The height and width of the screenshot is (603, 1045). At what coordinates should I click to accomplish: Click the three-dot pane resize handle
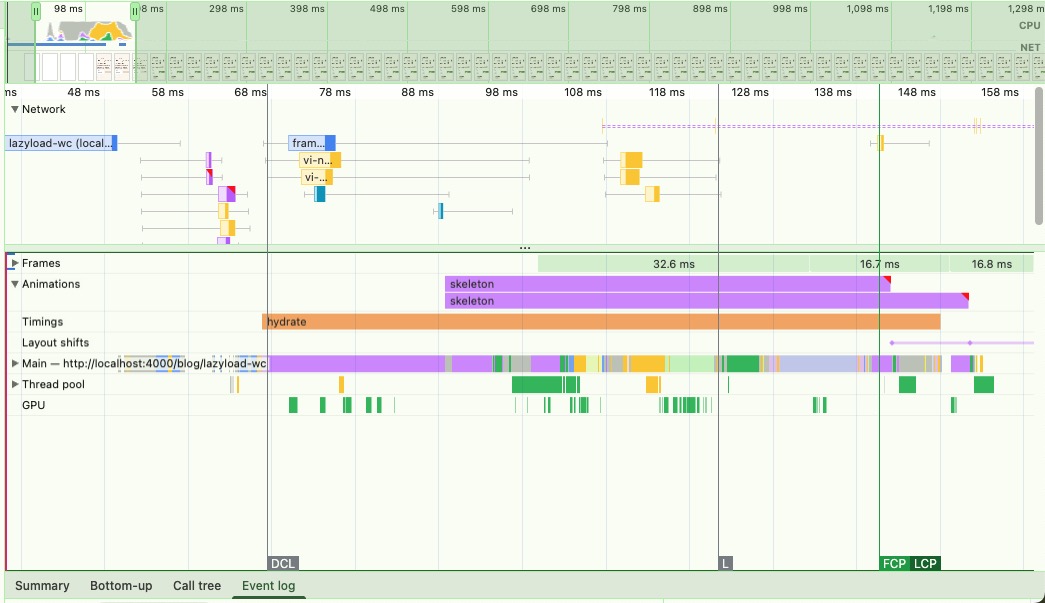[525, 248]
